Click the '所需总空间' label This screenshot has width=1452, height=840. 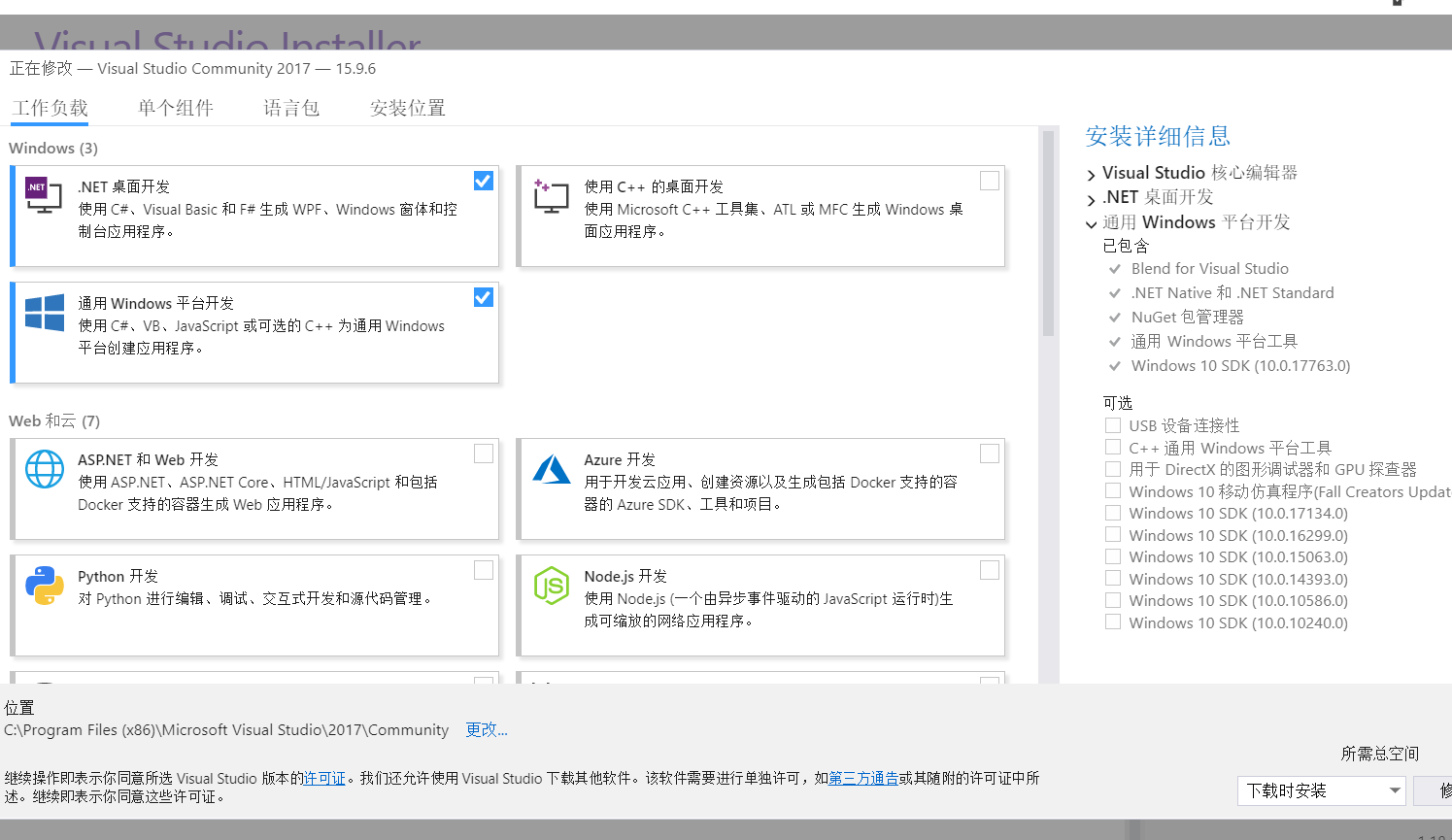click(x=1380, y=754)
